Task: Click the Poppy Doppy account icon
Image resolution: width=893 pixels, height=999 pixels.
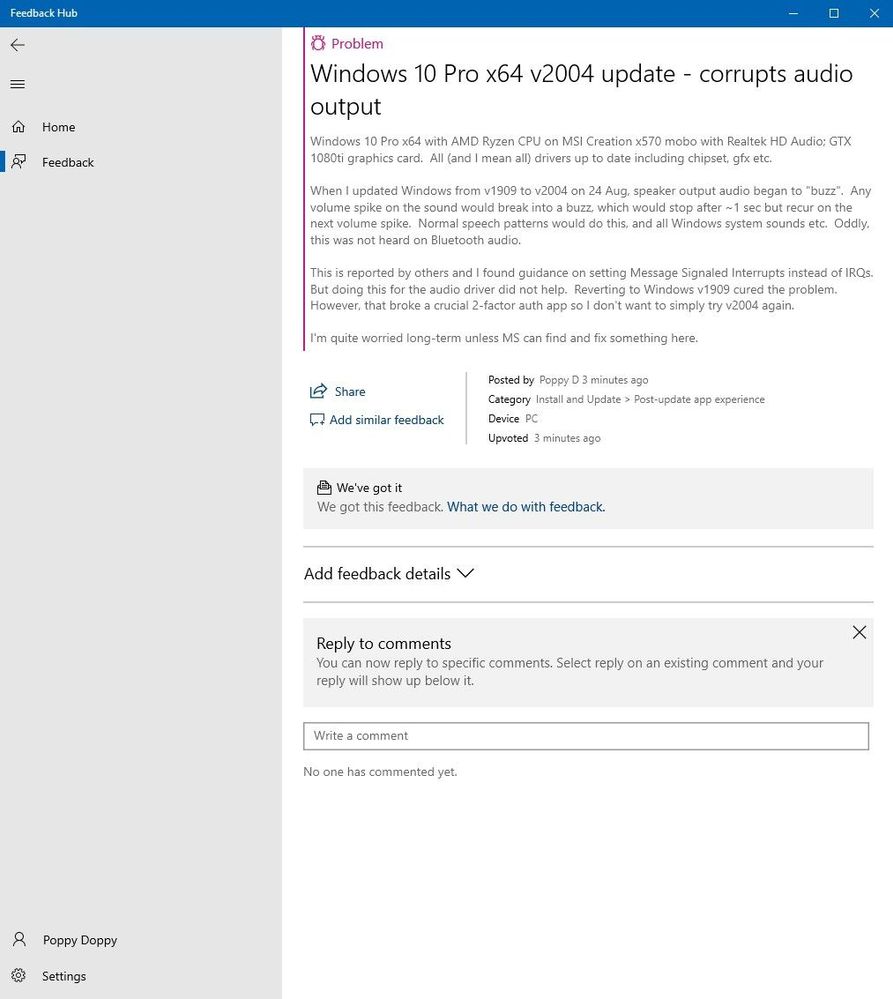Action: (19, 940)
